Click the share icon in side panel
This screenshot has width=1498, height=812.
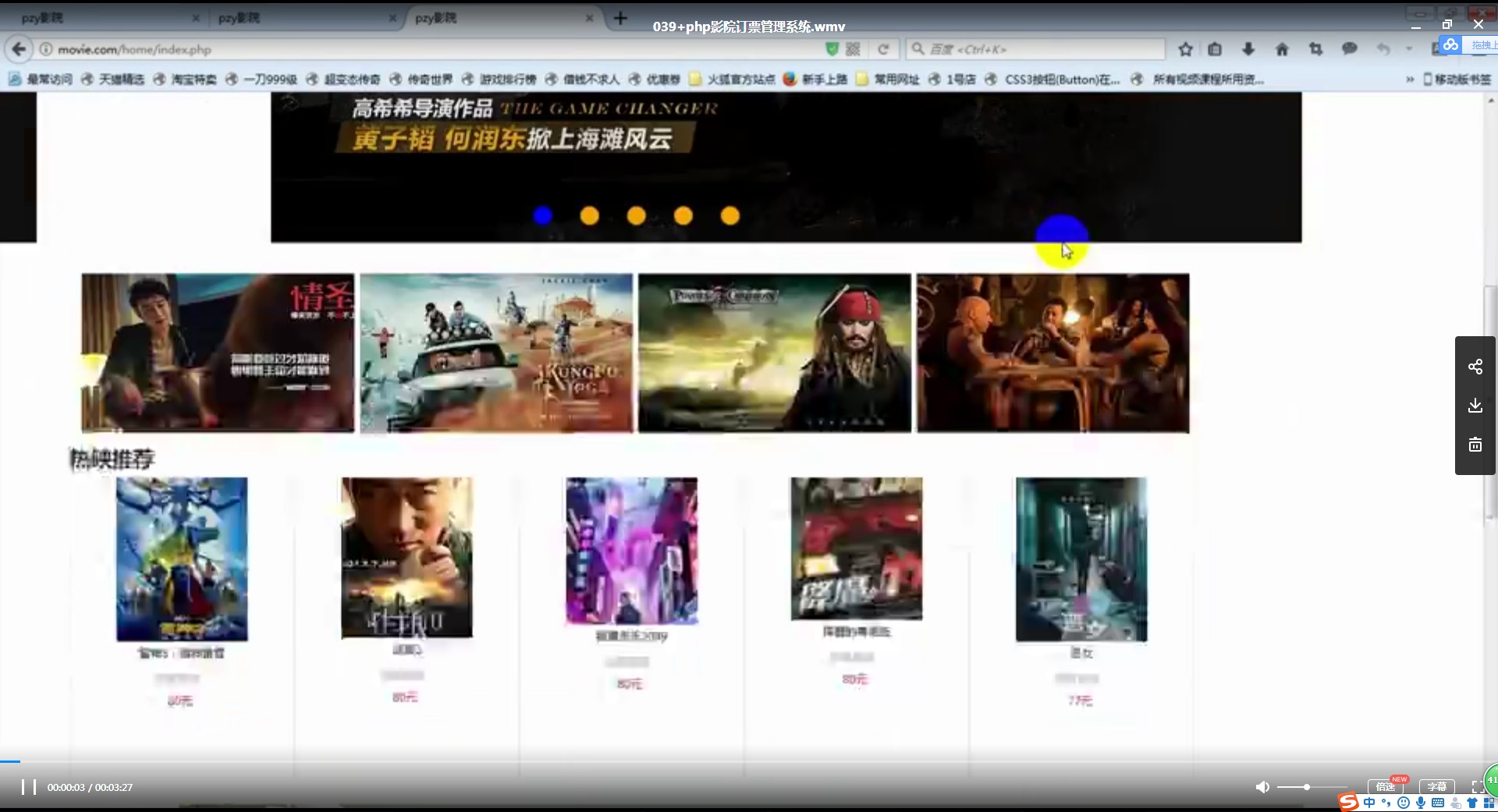1475,367
